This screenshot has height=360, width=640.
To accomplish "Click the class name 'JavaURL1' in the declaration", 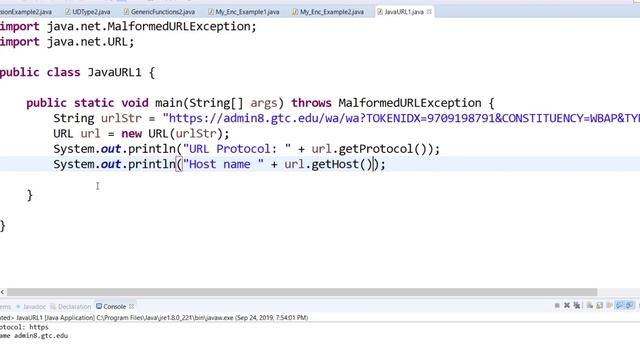I will (114, 73).
